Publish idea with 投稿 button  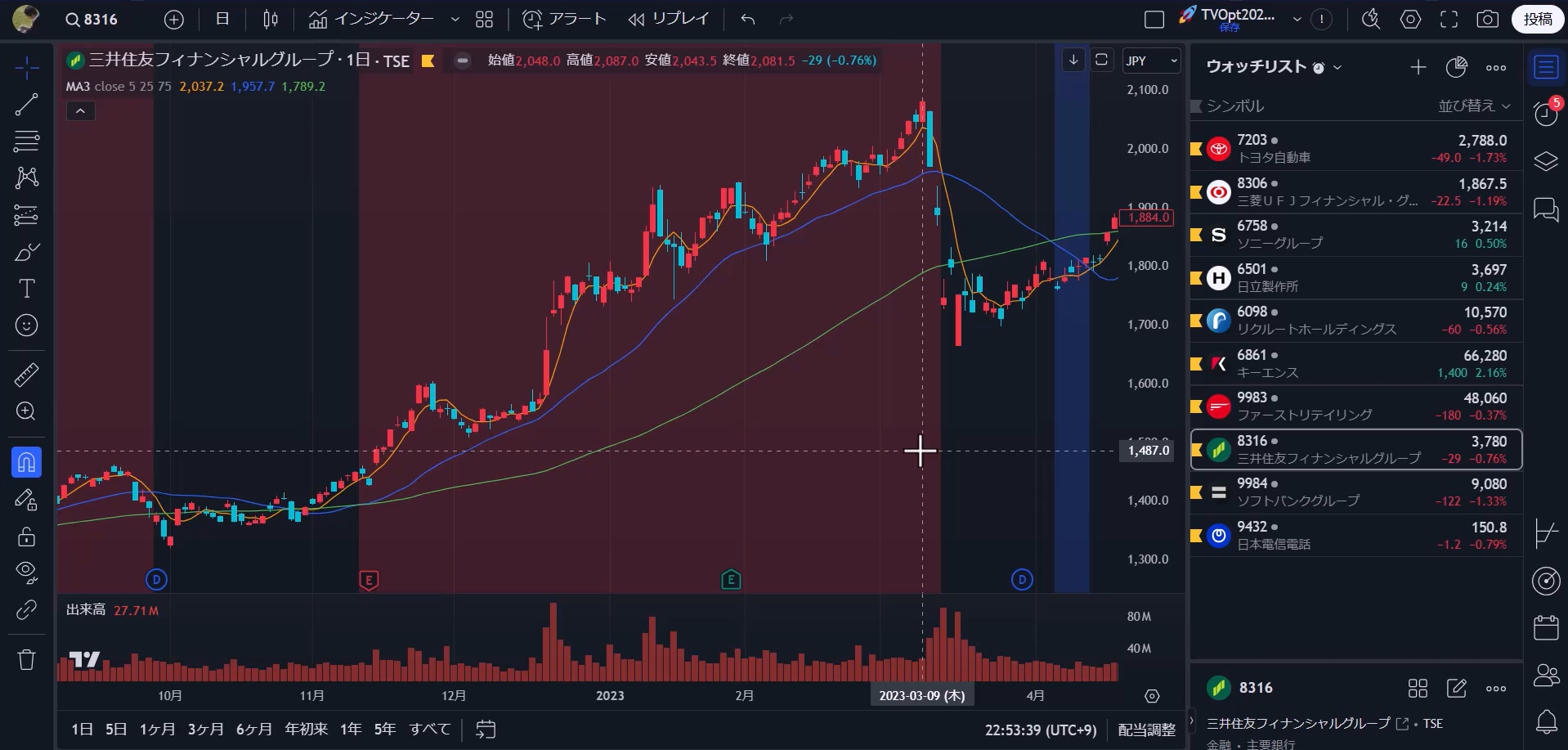click(x=1538, y=19)
